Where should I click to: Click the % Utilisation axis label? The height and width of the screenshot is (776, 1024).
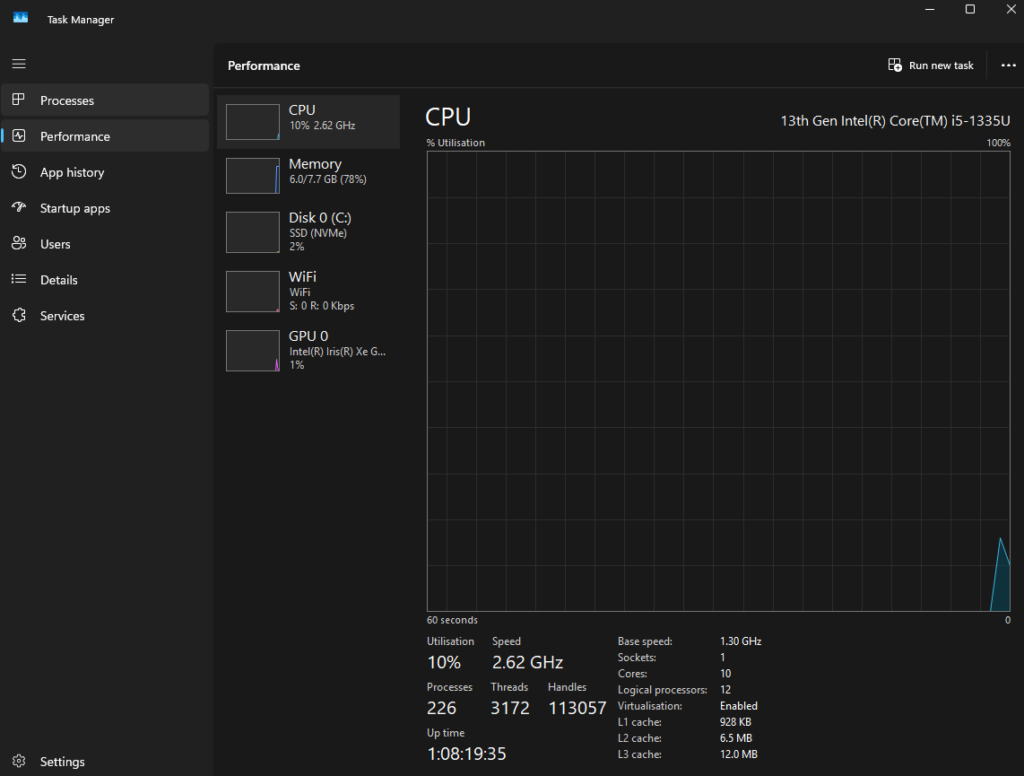(x=456, y=142)
